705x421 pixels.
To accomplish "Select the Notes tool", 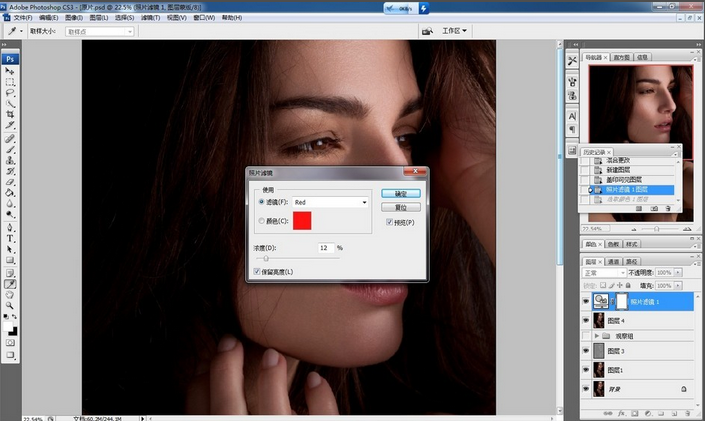I will click(x=9, y=273).
